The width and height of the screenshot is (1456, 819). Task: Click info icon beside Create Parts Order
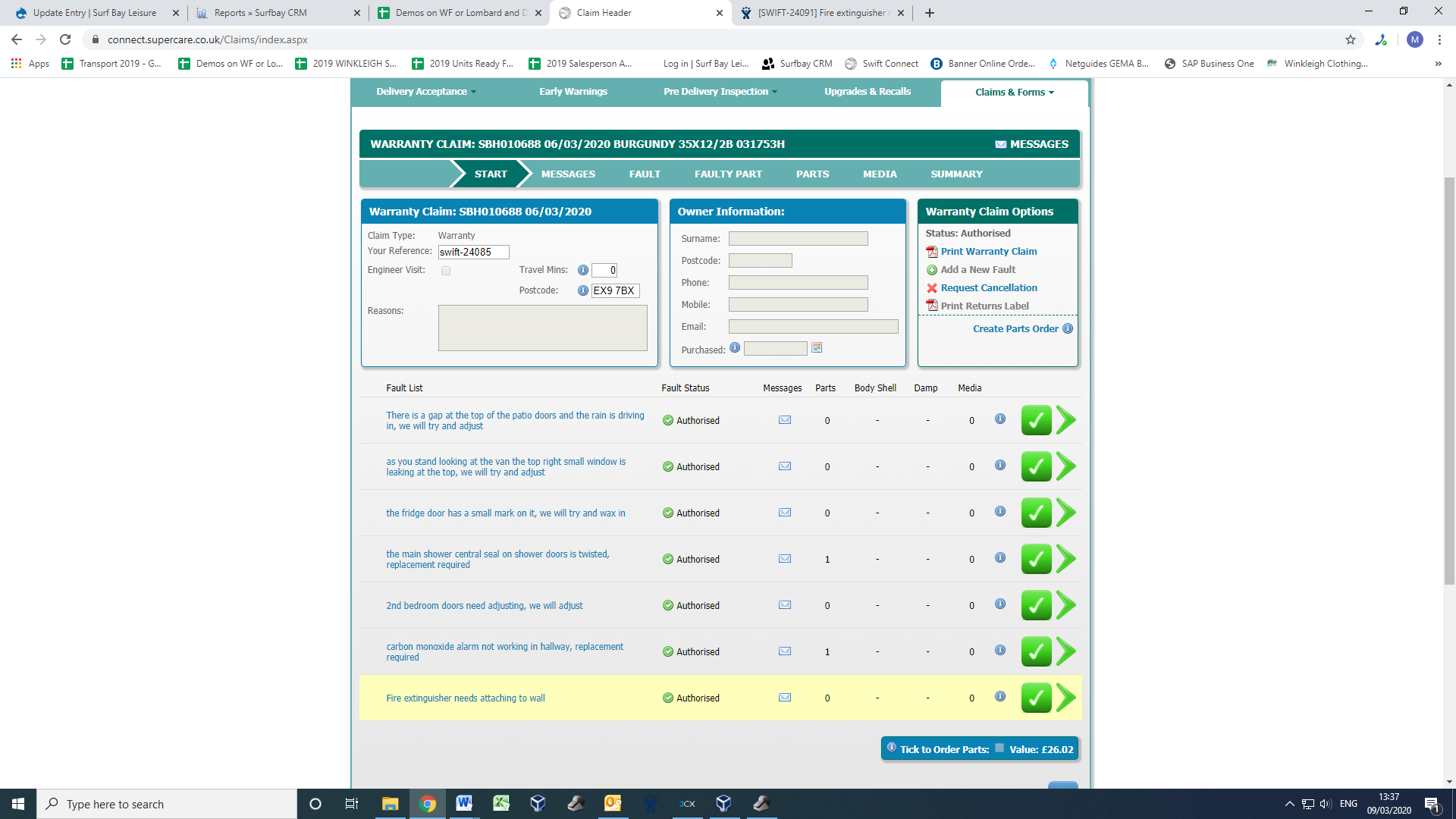1068,328
